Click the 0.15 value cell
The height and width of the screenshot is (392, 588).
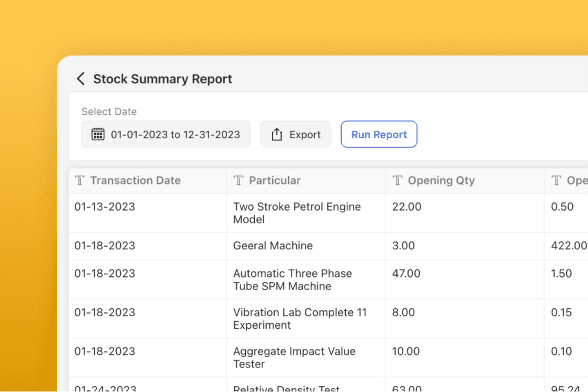(566, 319)
